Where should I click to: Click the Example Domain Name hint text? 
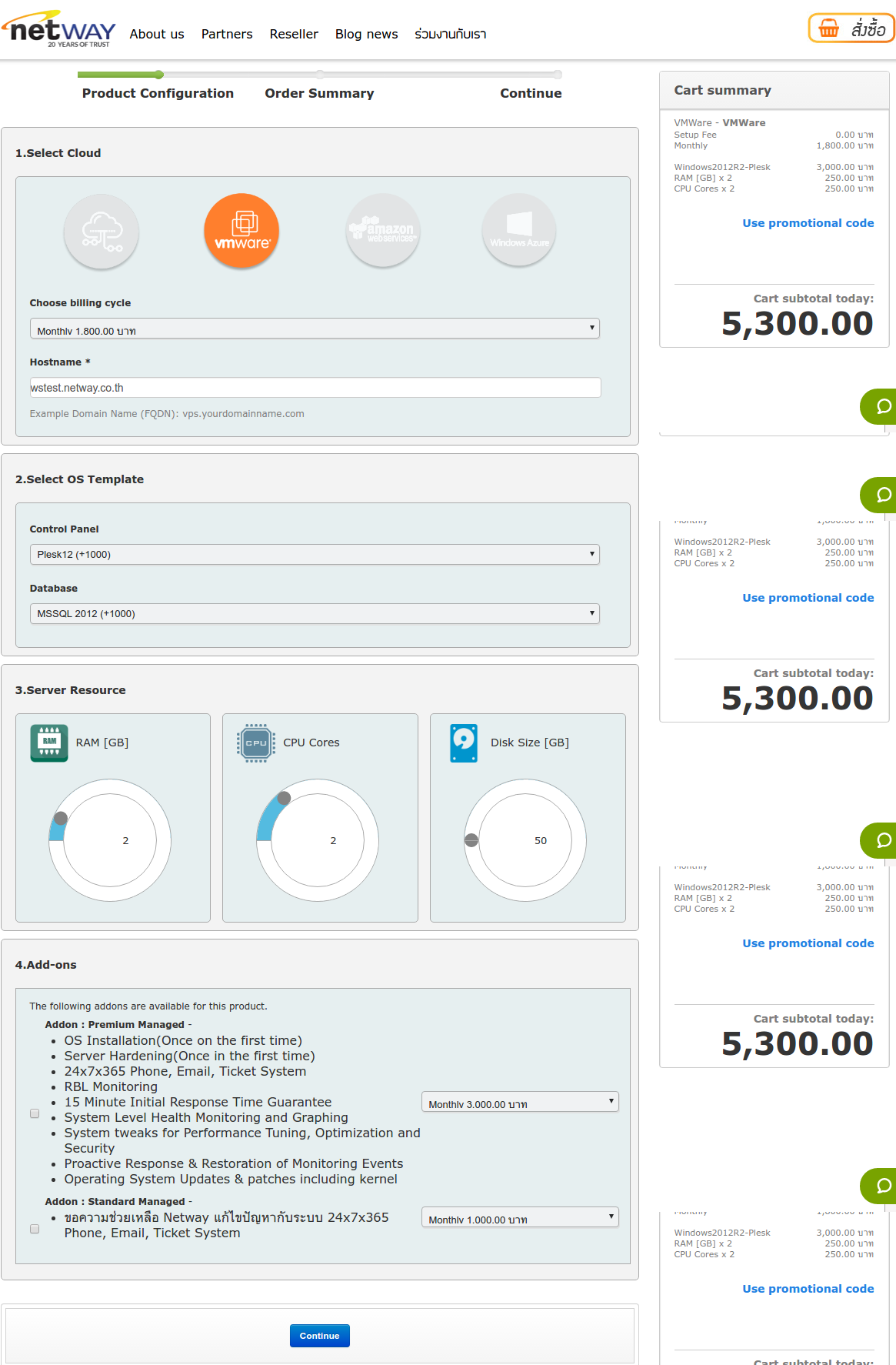[167, 414]
